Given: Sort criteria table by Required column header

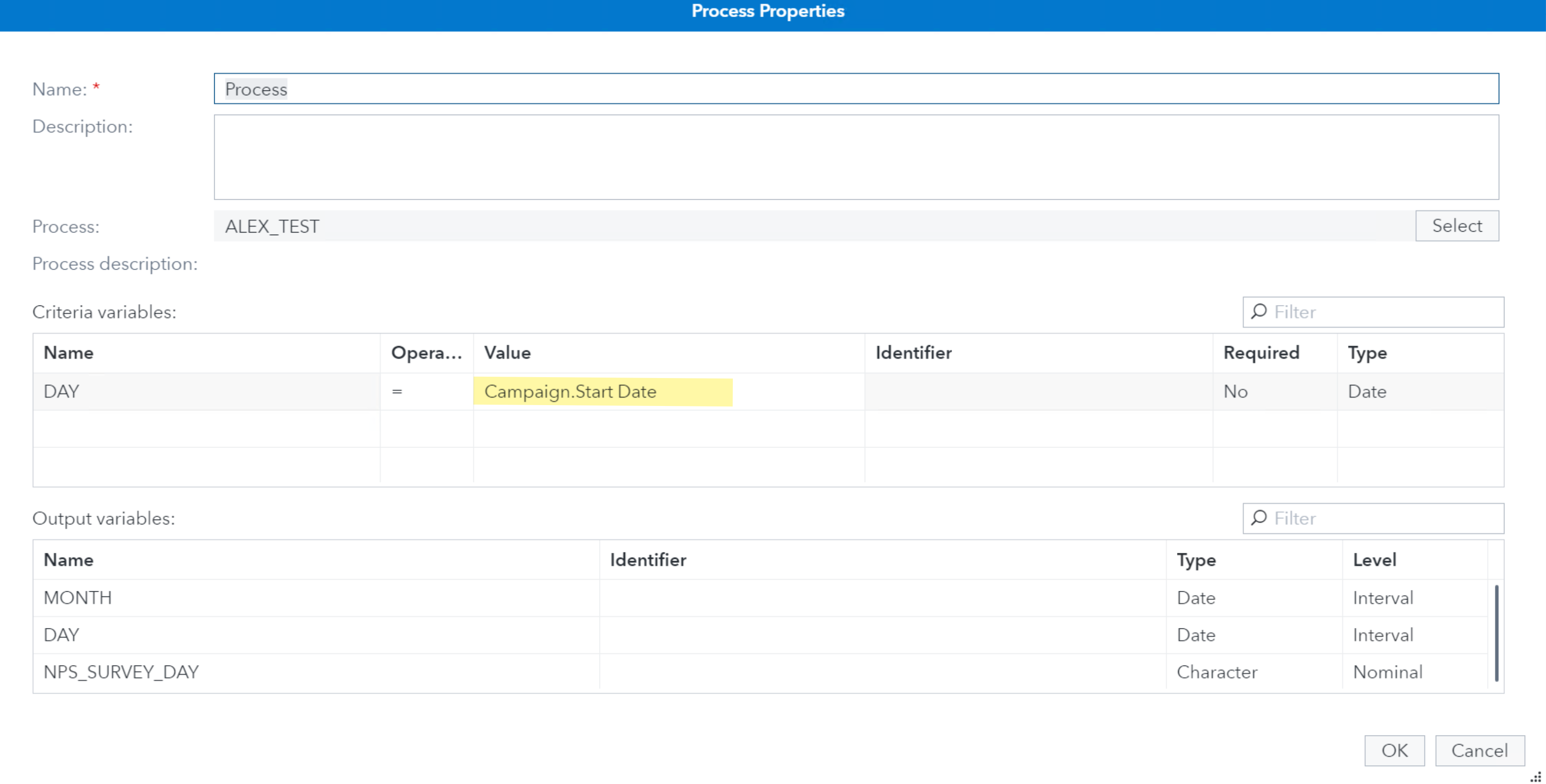Looking at the screenshot, I should (x=1261, y=353).
